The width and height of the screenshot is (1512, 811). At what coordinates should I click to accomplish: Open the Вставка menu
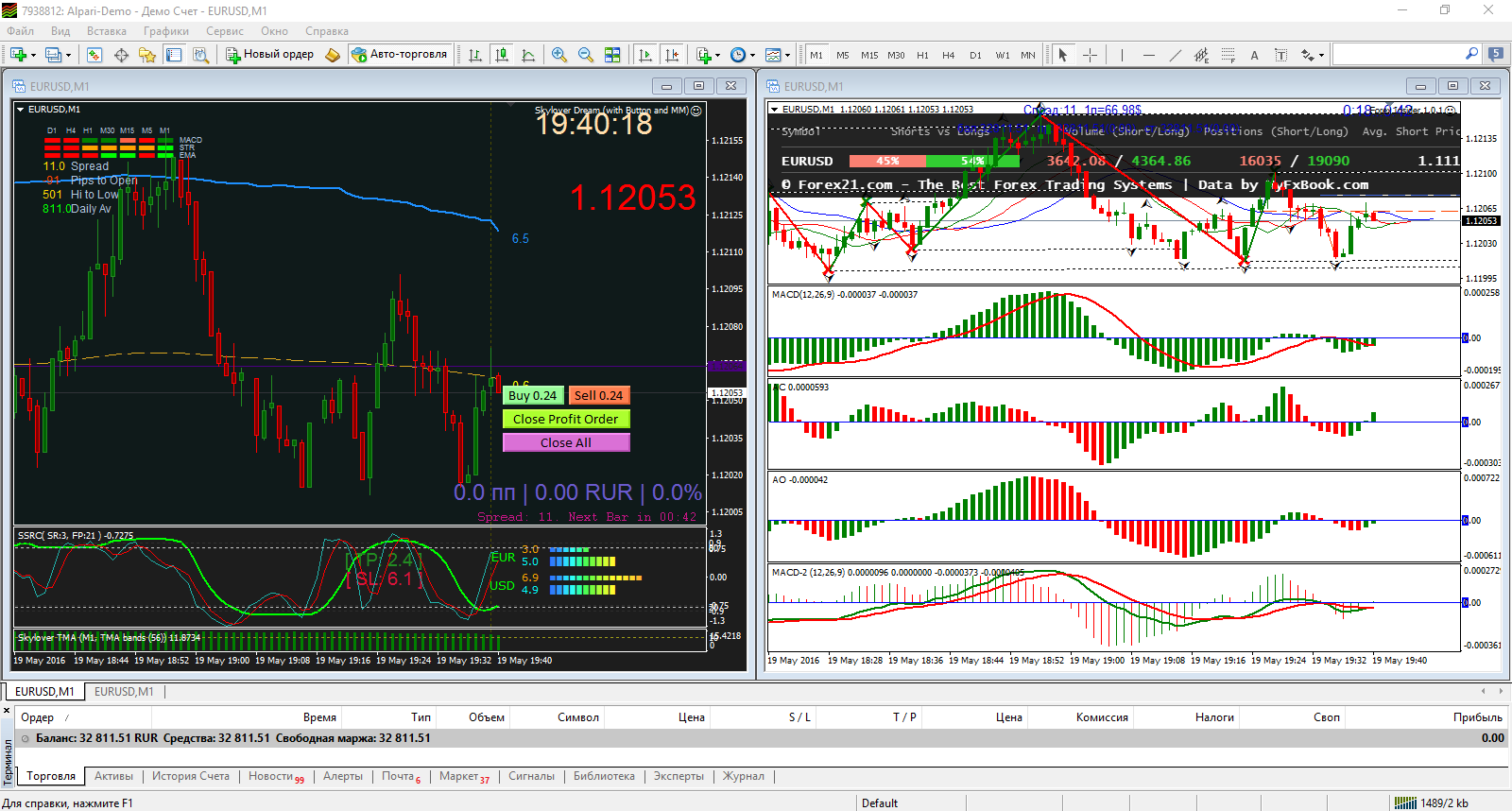tap(106, 31)
